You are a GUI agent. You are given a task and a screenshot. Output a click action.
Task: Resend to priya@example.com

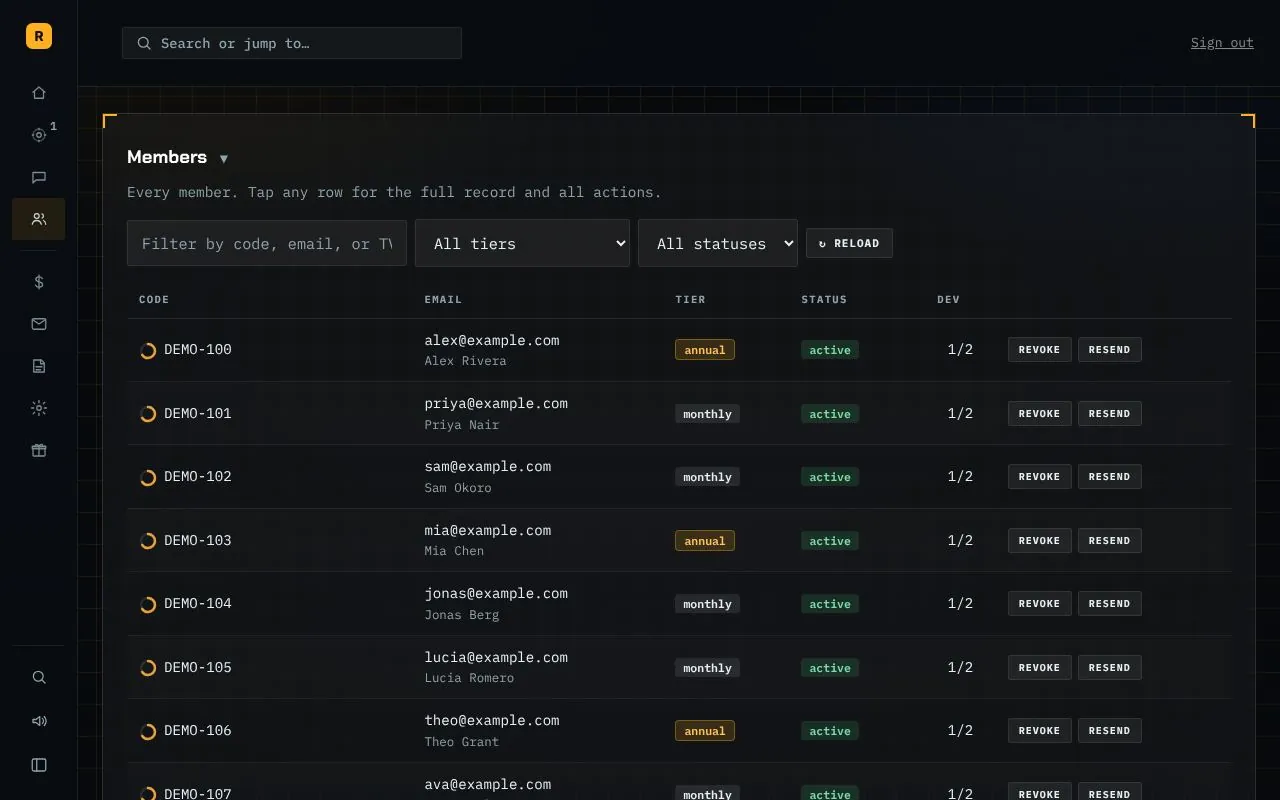tap(1110, 413)
